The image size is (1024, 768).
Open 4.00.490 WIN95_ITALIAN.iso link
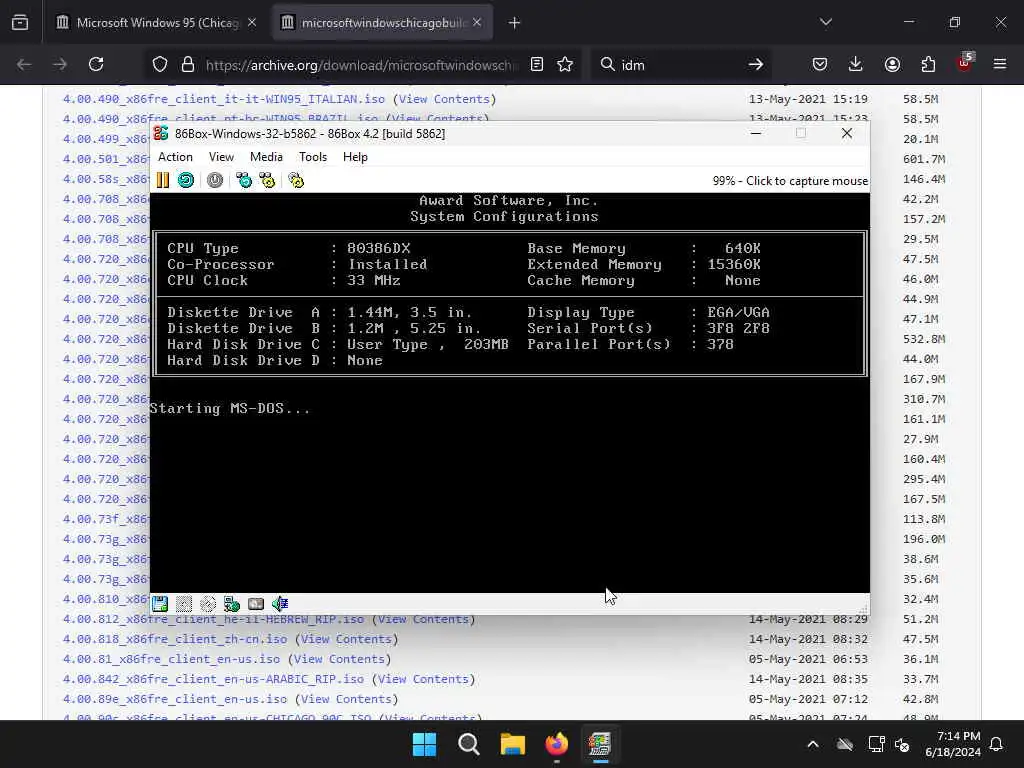point(223,99)
